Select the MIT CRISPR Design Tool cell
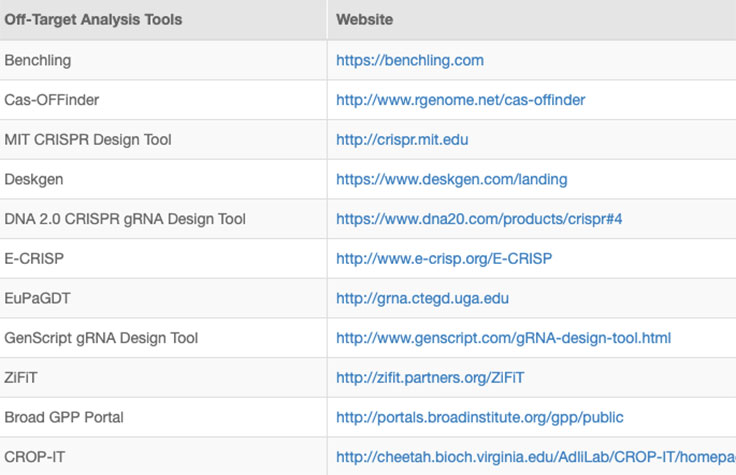The height and width of the screenshot is (475, 736). point(88,140)
